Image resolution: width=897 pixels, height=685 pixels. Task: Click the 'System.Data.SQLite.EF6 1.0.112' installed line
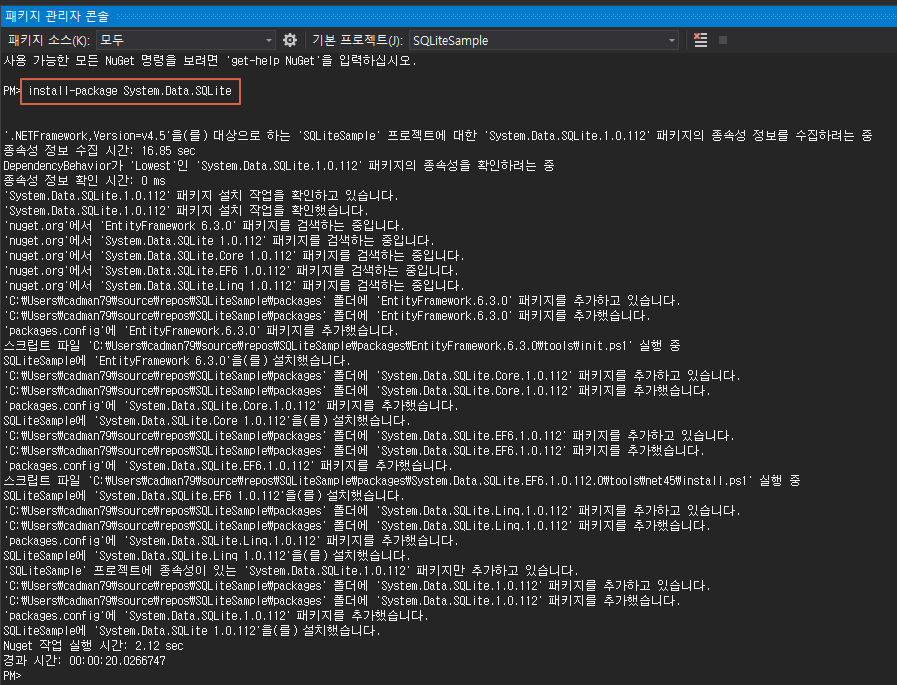pos(204,496)
